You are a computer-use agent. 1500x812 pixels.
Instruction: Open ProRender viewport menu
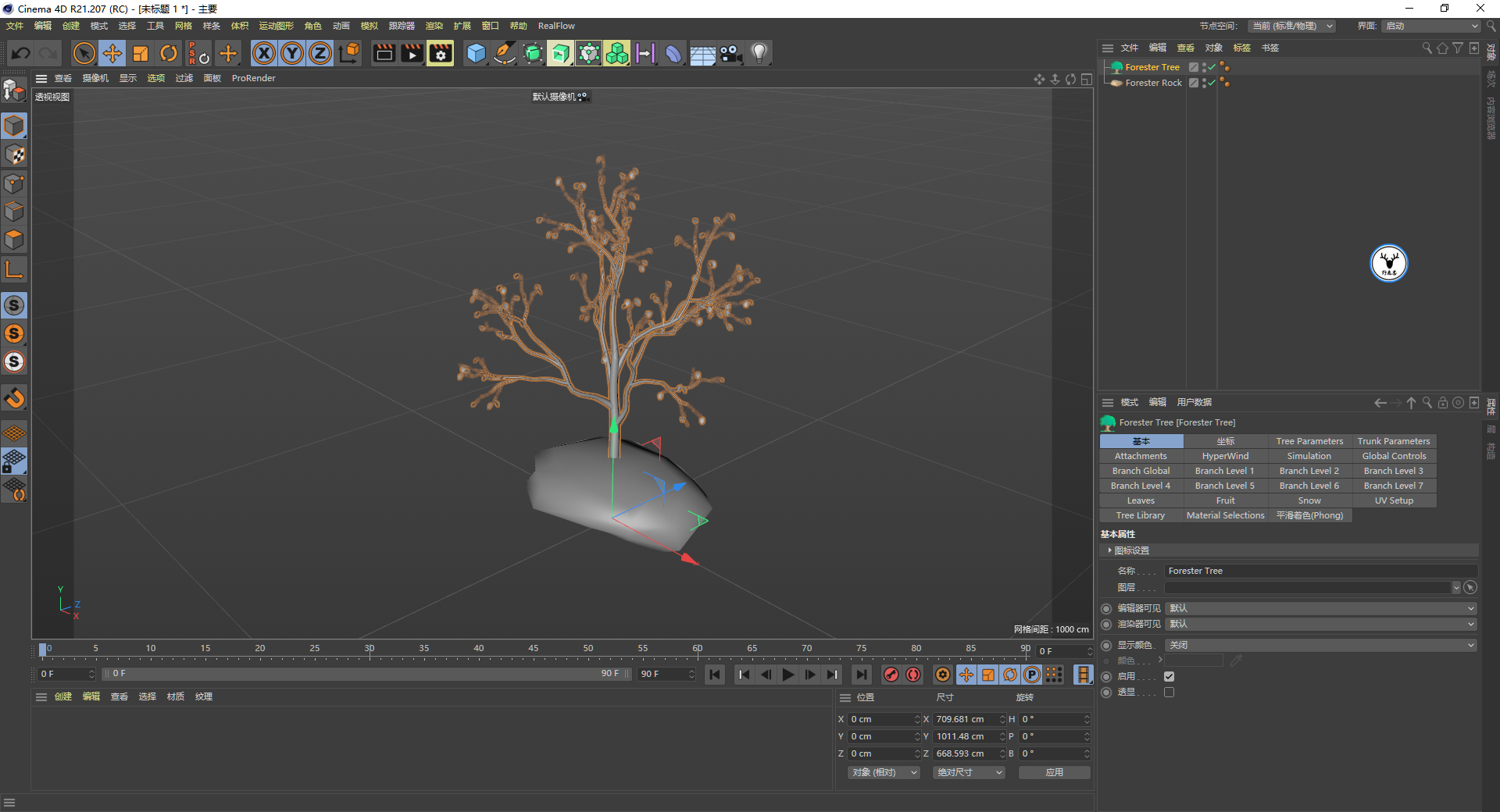(253, 78)
